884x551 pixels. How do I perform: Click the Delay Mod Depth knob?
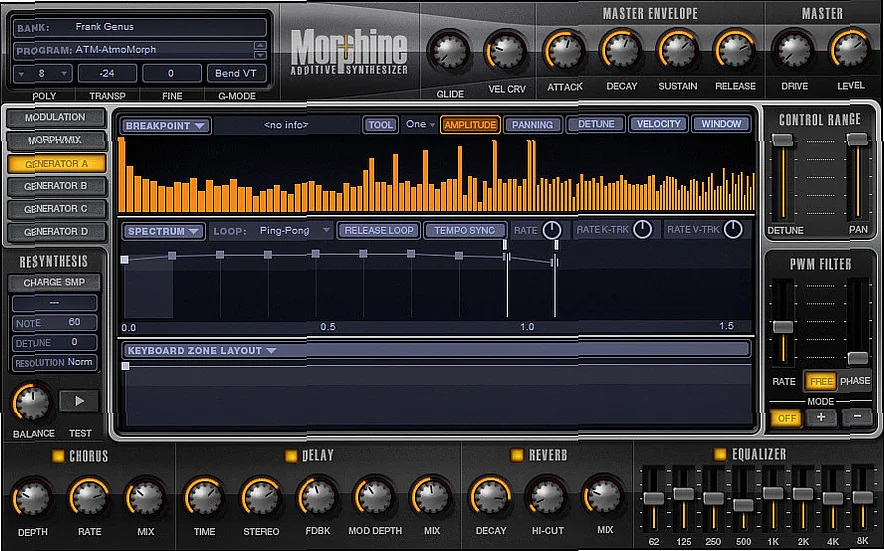(374, 497)
